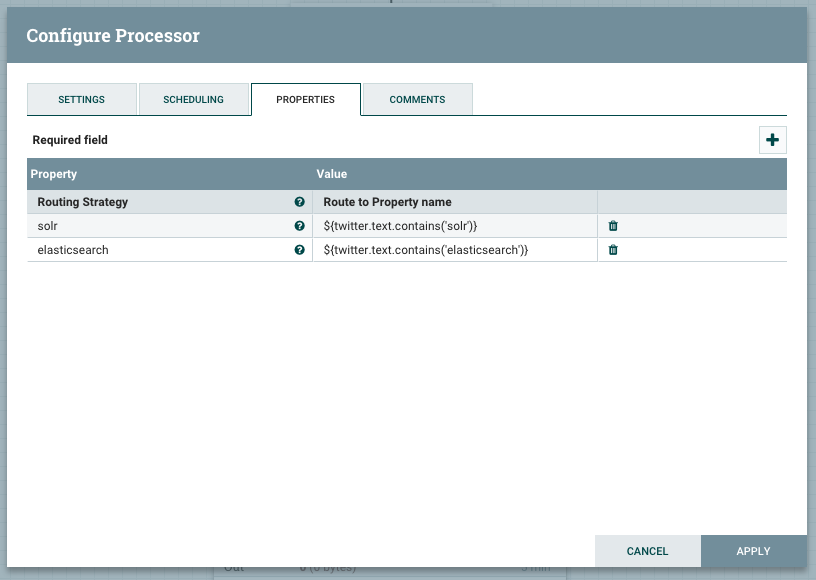Add a new property with the plus icon

point(772,140)
